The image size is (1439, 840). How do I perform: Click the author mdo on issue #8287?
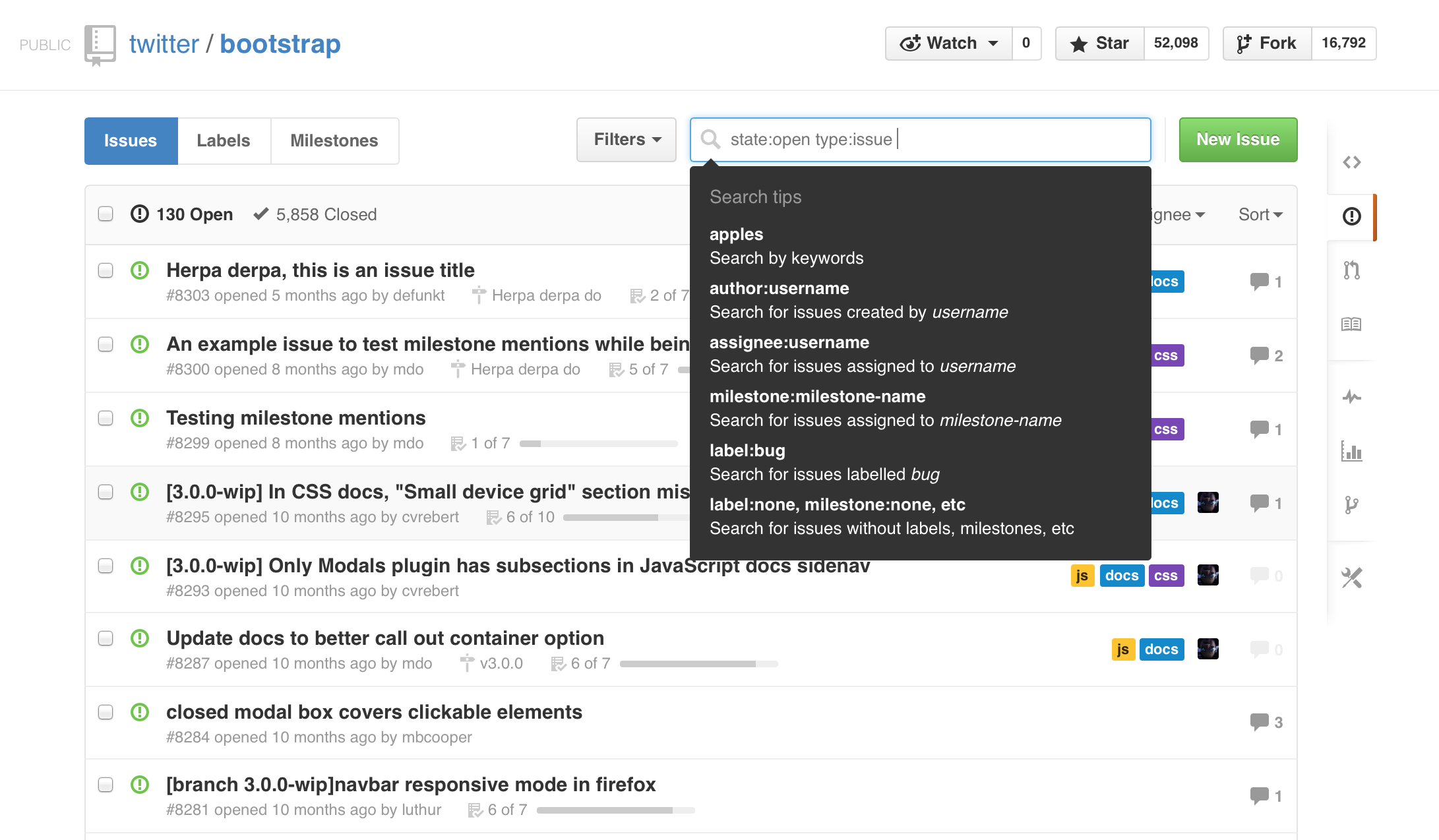pyautogui.click(x=417, y=663)
